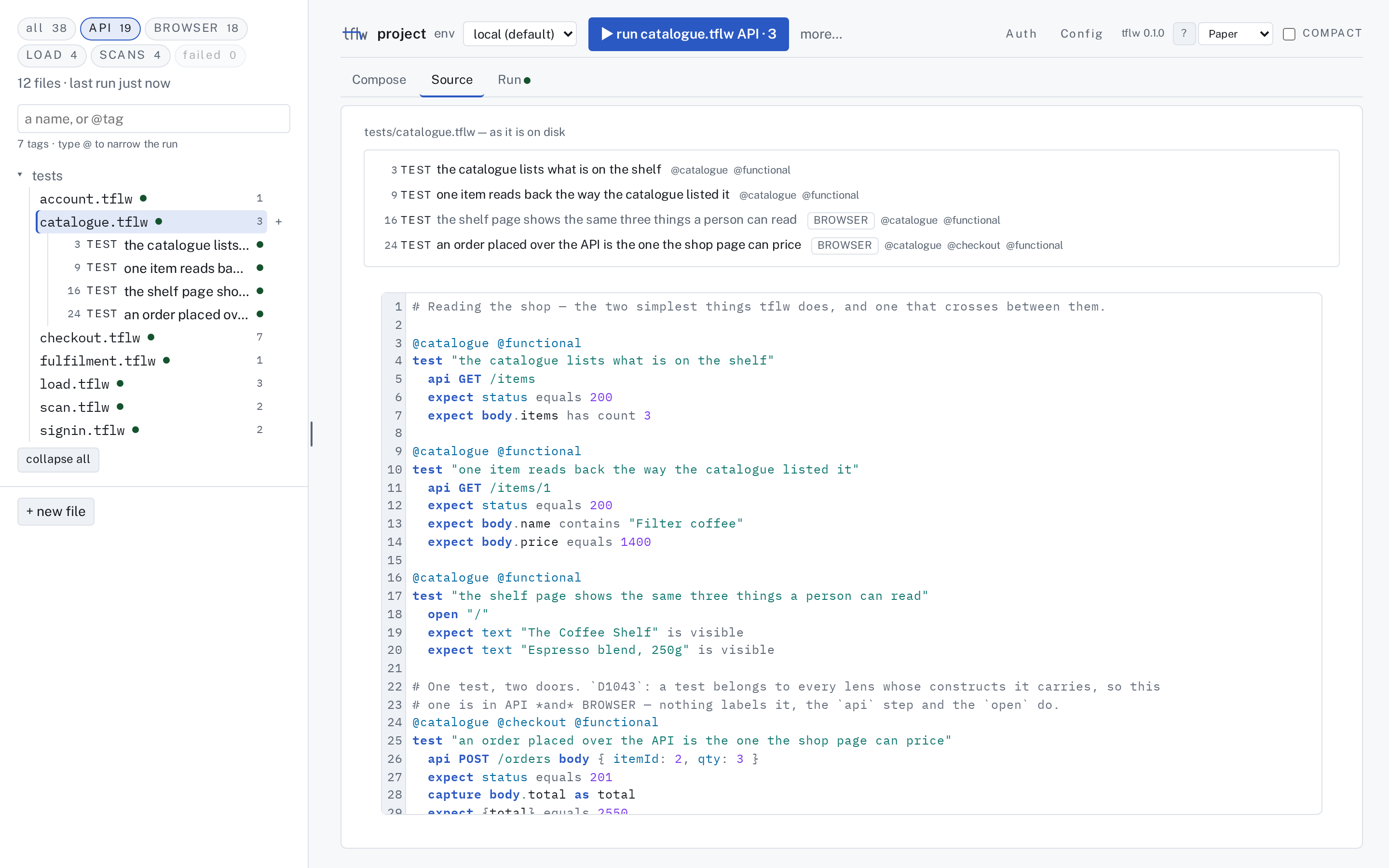Toggle the all 38 filter pill

coord(46,28)
